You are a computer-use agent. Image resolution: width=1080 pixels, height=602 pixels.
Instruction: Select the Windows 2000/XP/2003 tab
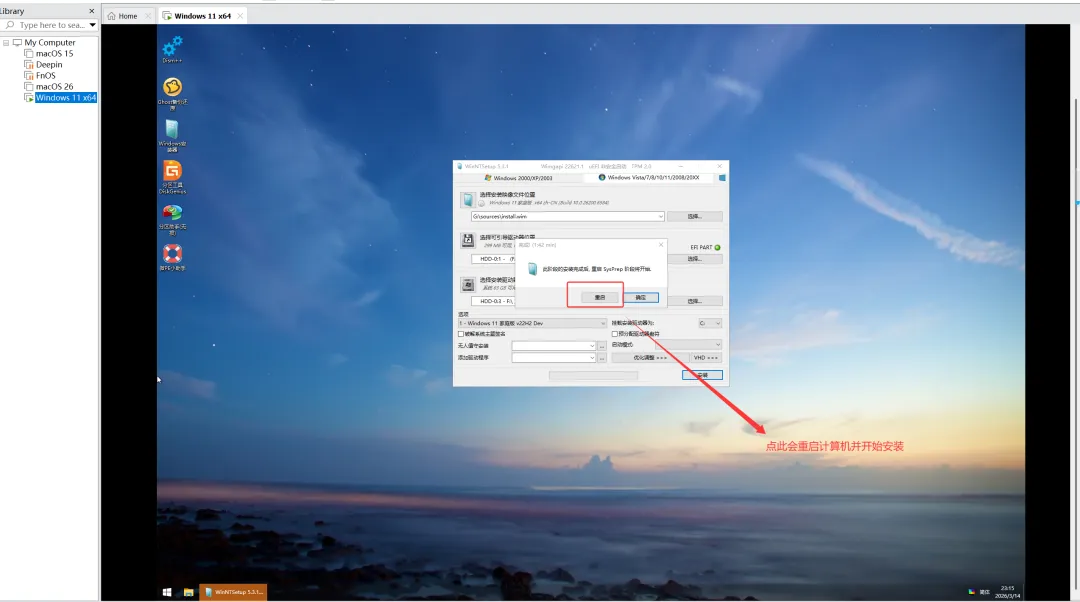click(518, 178)
